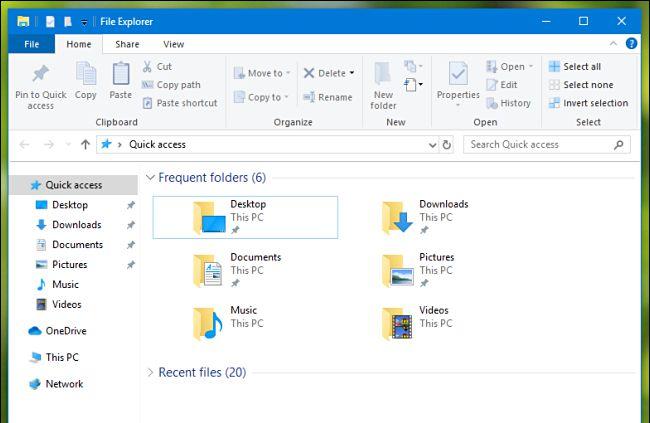Select the Videos folder in Frequent folders
The width and height of the screenshot is (650, 423).
click(x=418, y=323)
